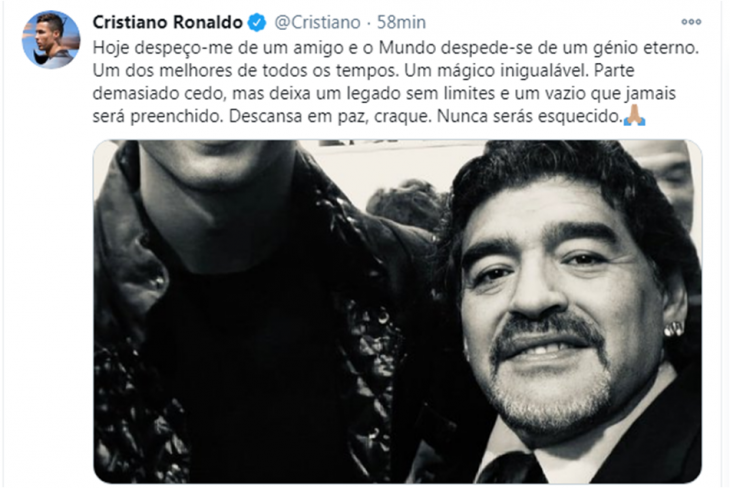Click the praying hands emoji ending the tweet
The width and height of the screenshot is (730, 488).
click(x=634, y=115)
